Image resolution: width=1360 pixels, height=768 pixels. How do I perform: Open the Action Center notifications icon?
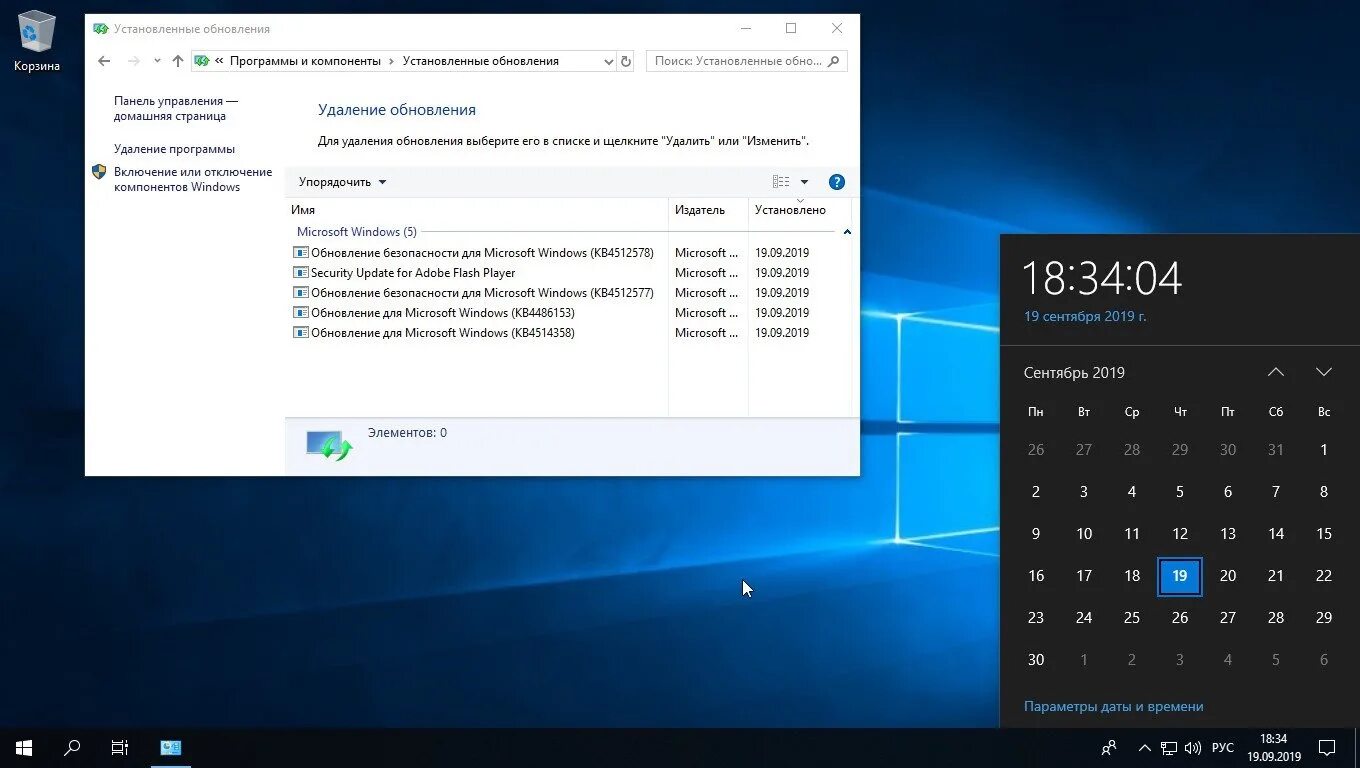pos(1327,748)
